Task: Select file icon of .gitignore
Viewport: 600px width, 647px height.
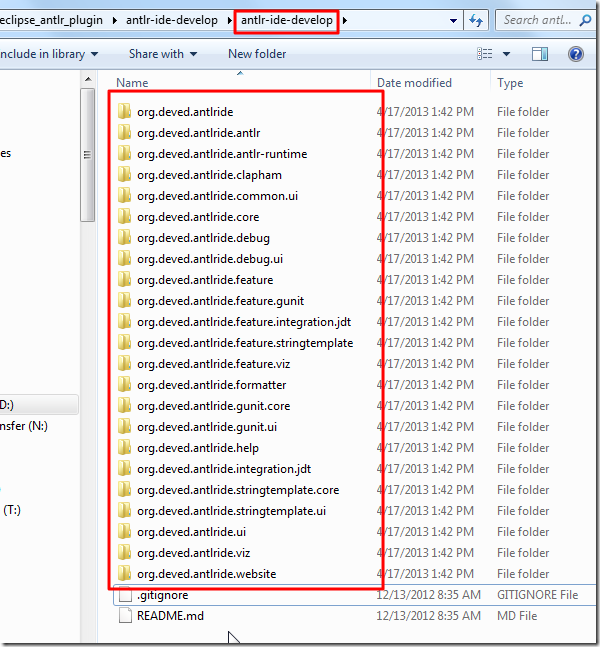Action: tap(125, 595)
